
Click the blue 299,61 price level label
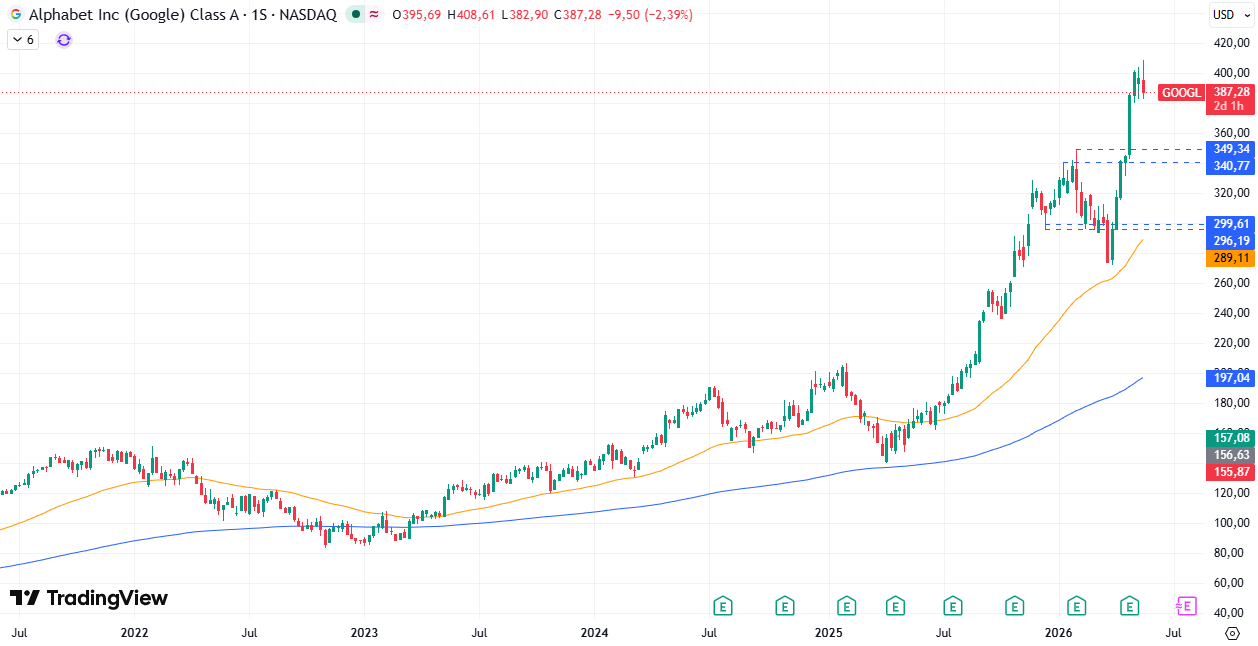1232,224
